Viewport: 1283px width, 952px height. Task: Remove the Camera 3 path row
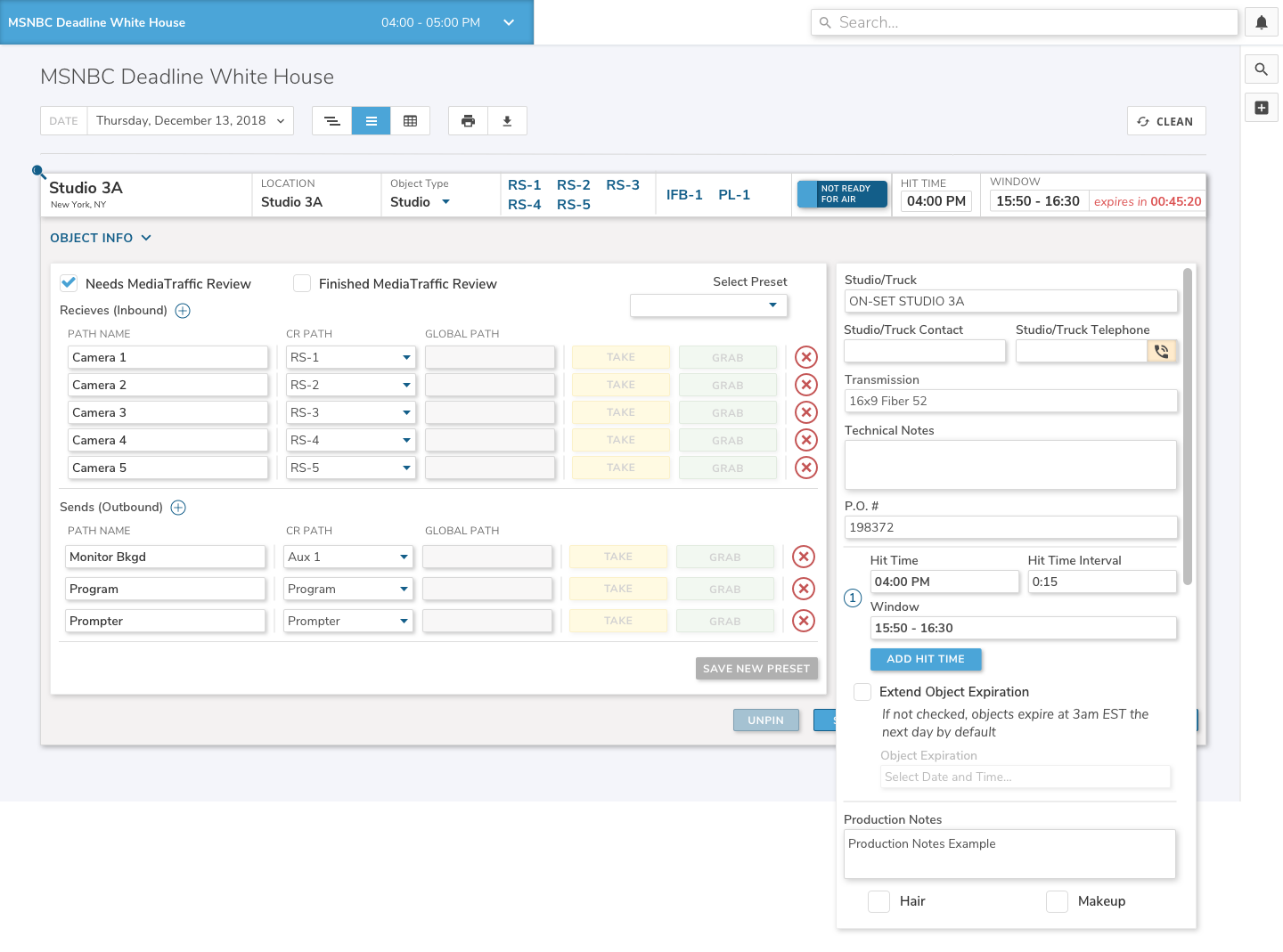[x=805, y=412]
